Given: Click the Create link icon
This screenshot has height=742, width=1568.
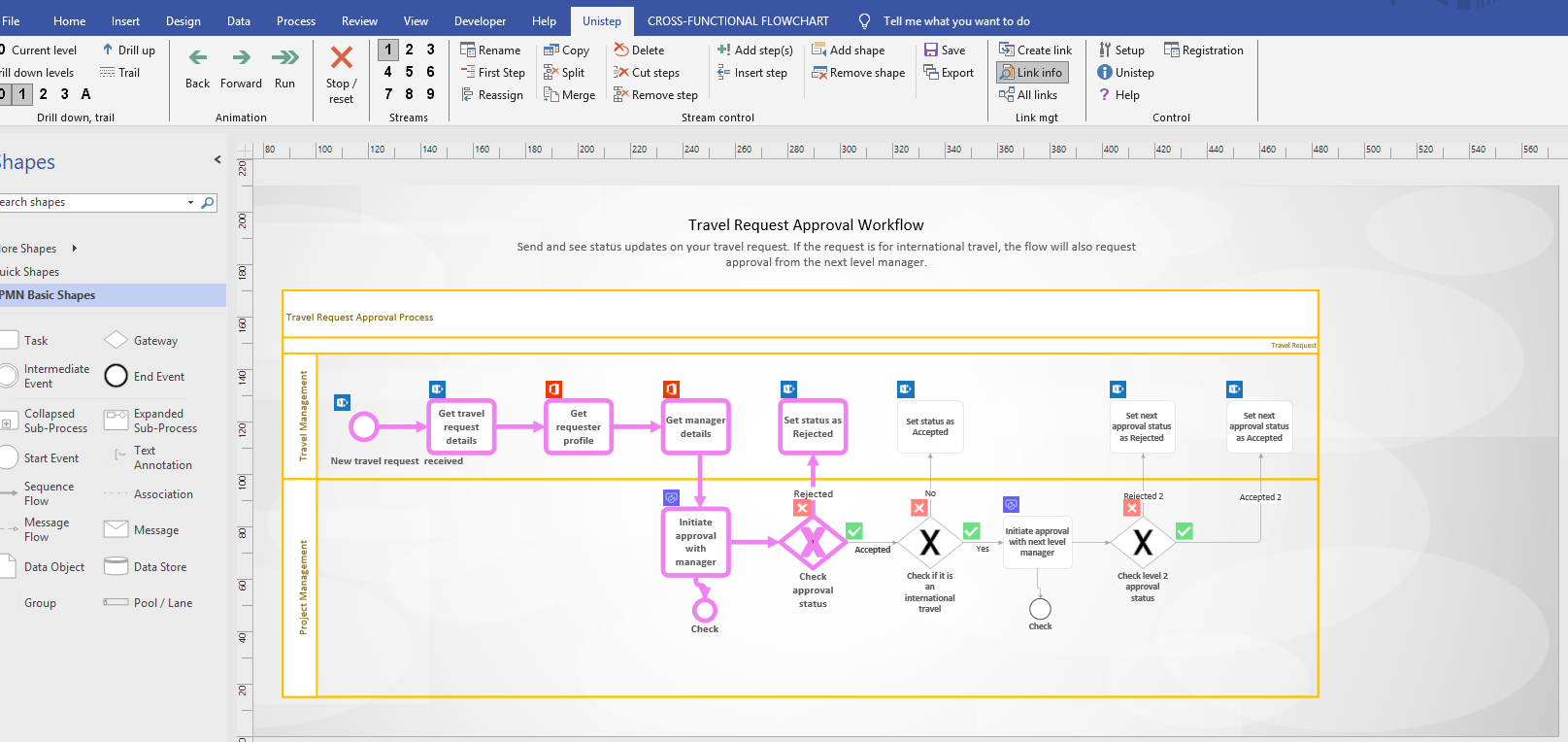Looking at the screenshot, I should [x=1007, y=51].
